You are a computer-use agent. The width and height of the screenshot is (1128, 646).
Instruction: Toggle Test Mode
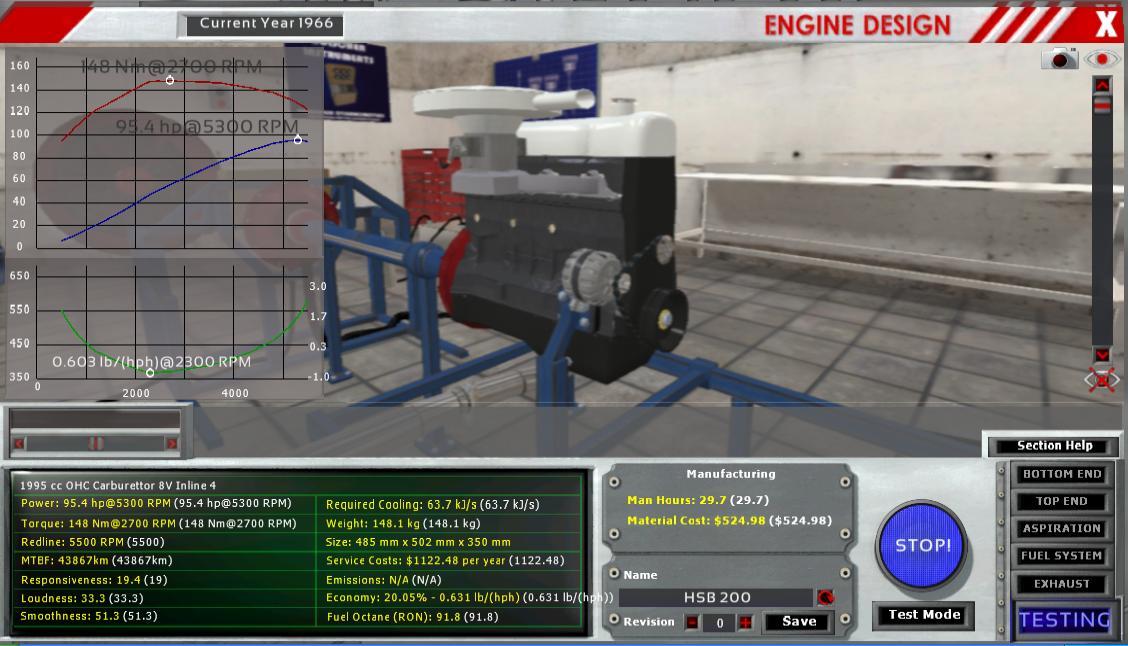(923, 615)
